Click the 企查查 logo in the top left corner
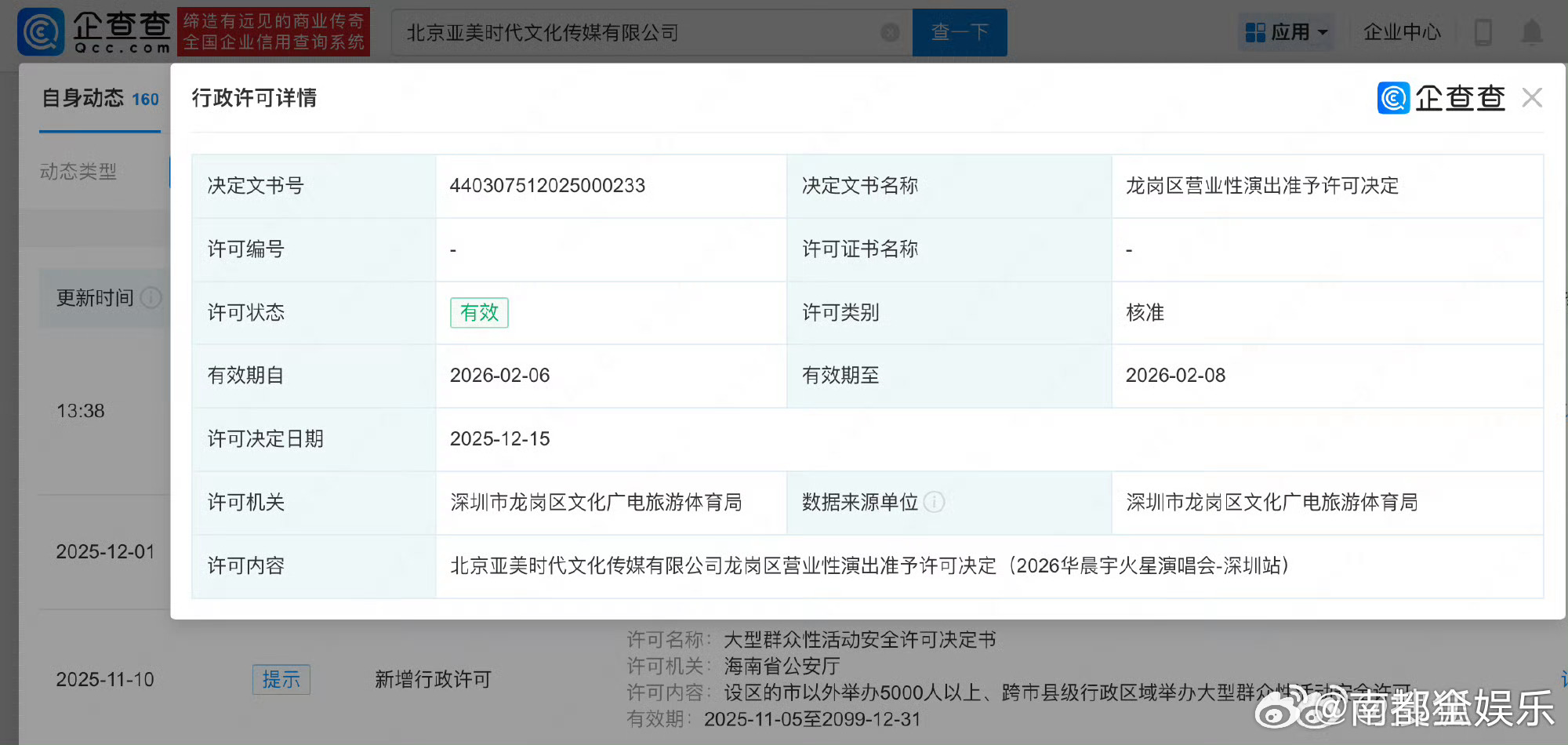1568x745 pixels. coord(94,31)
